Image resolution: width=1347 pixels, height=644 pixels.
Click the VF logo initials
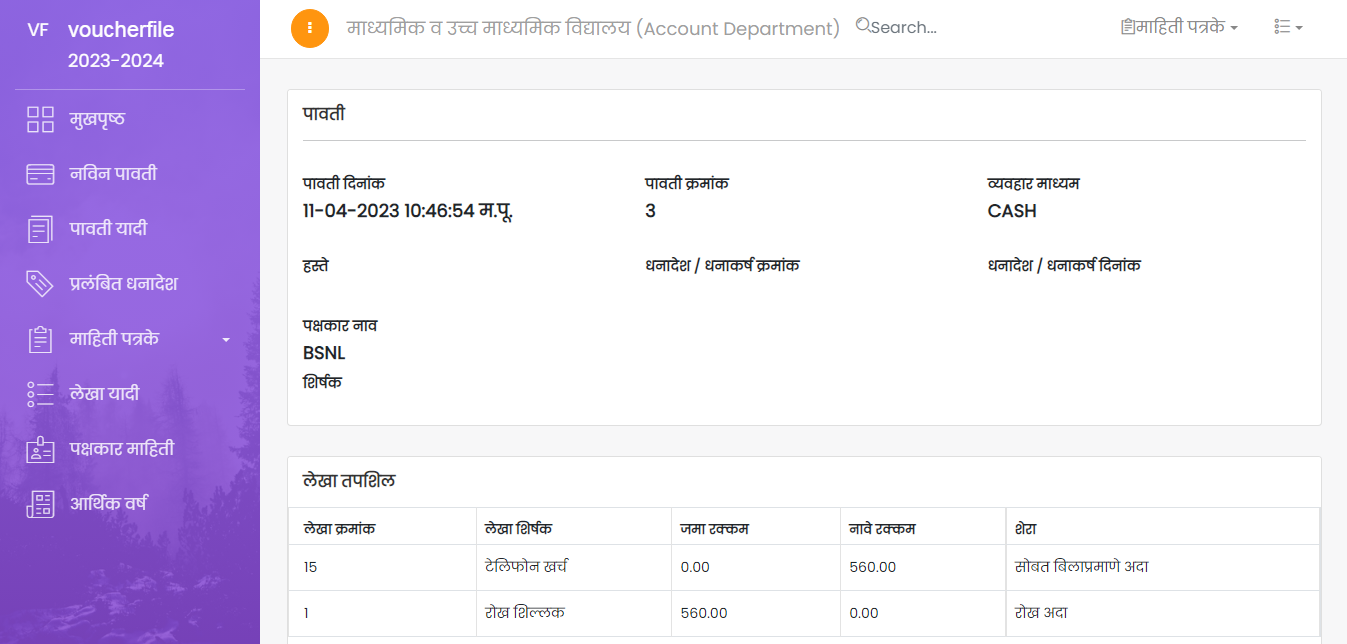click(x=38, y=30)
